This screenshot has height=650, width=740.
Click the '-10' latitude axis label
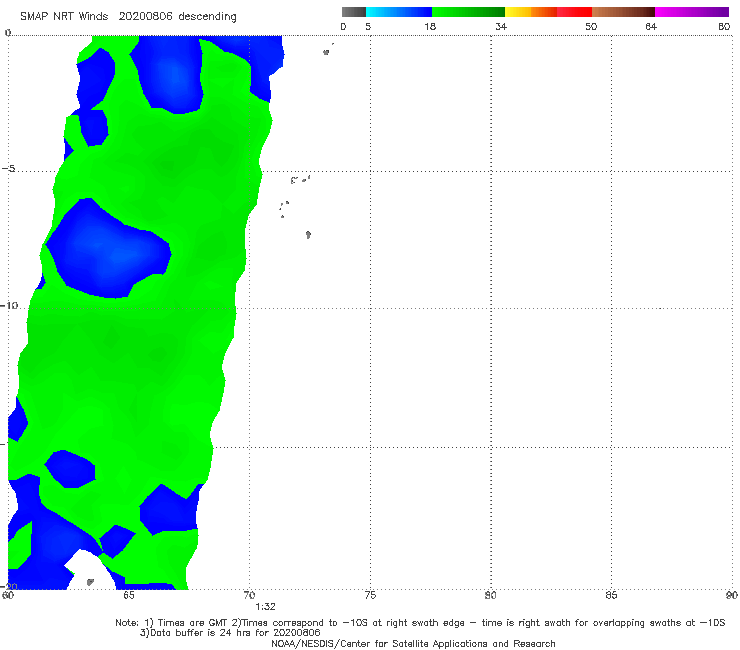(9, 305)
